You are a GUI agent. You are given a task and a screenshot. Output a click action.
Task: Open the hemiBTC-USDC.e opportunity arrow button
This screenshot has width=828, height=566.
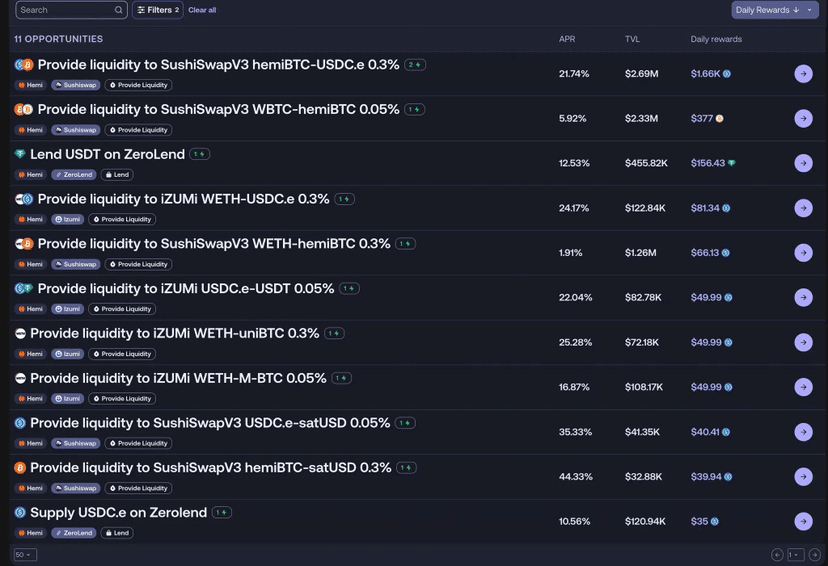[803, 74]
